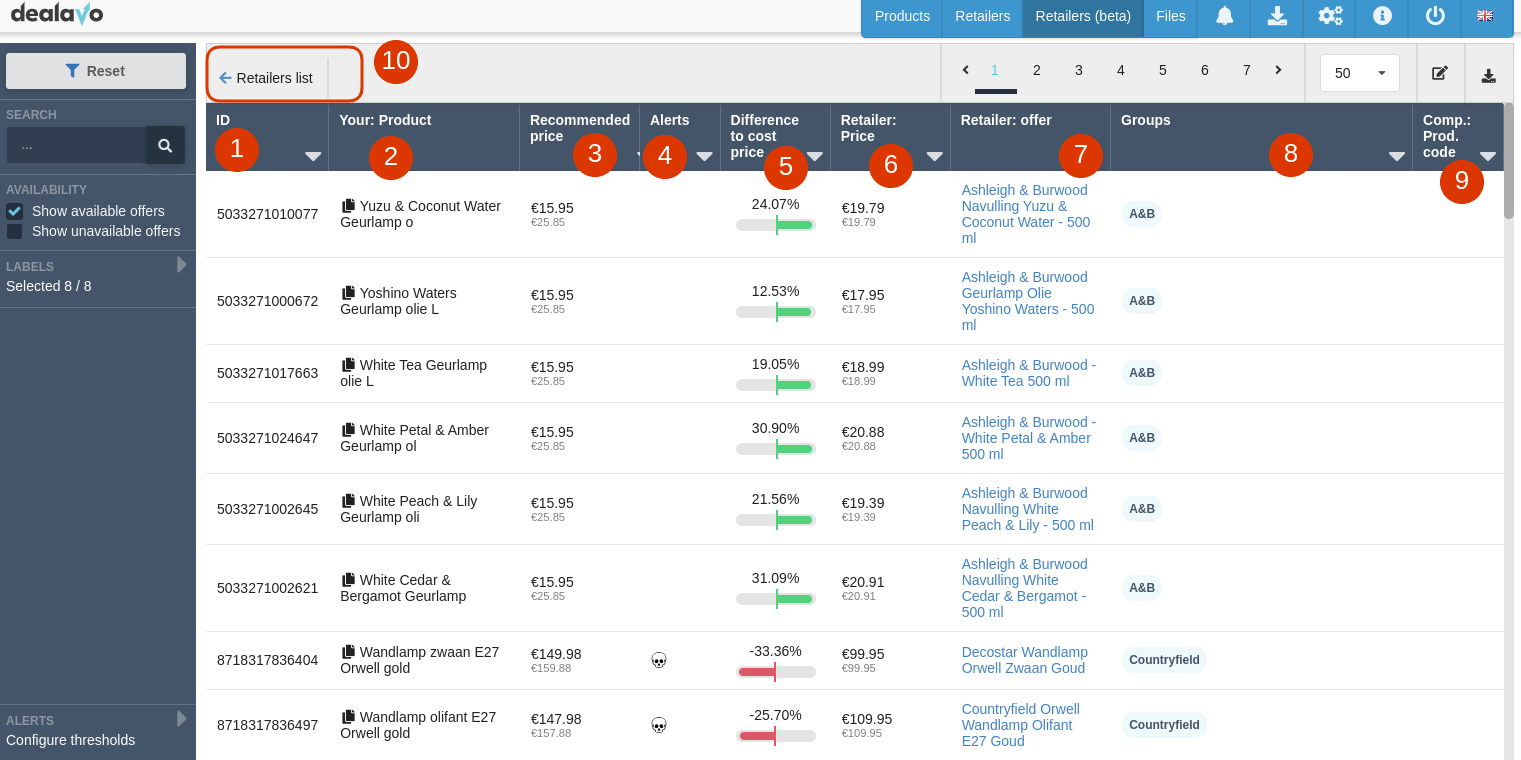Click the 24.07% difference bar
Viewport: 1521px width, 760px height.
click(x=776, y=225)
